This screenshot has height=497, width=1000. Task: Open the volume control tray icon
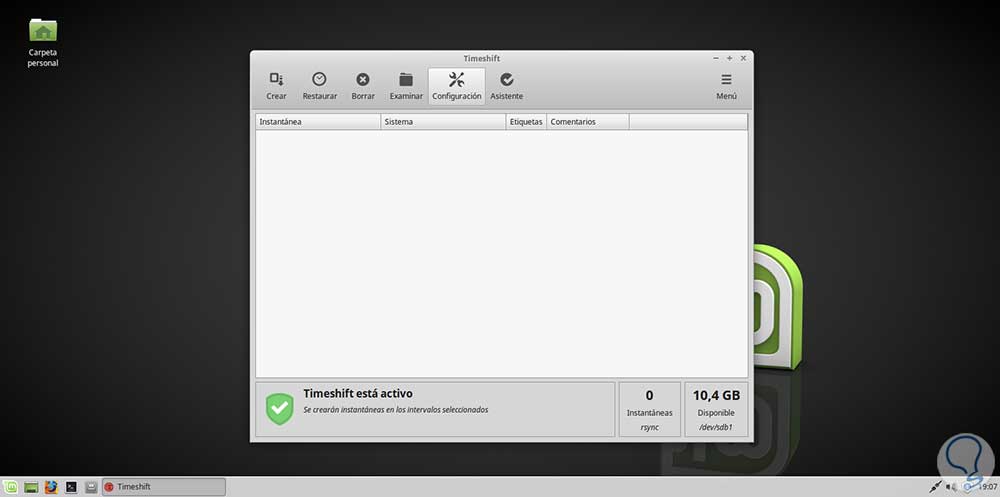[x=950, y=487]
